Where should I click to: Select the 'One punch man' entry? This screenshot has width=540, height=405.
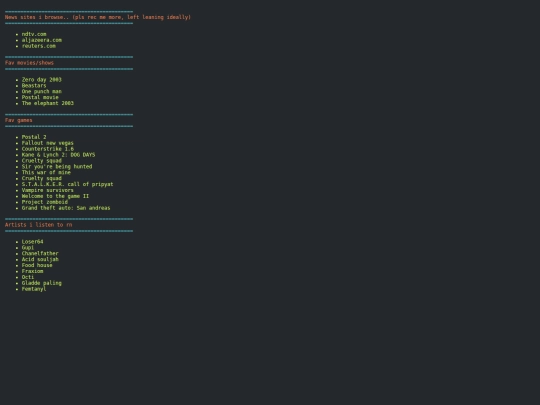[x=42, y=91]
